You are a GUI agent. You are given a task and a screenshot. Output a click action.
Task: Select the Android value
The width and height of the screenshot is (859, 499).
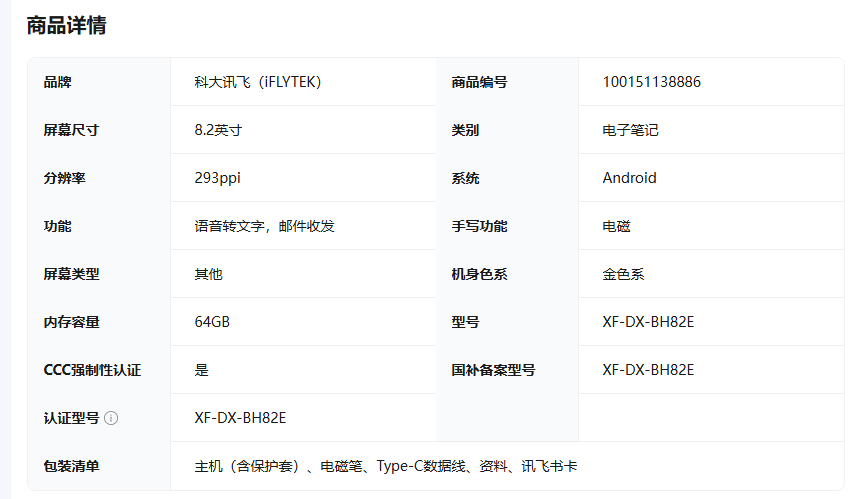click(629, 177)
